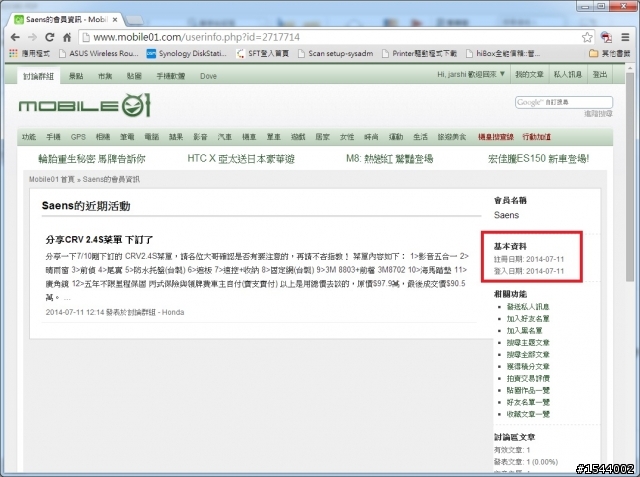Screen dimensions: 640x477
Task: Select the 討論群組 tab
Action: coord(38,76)
